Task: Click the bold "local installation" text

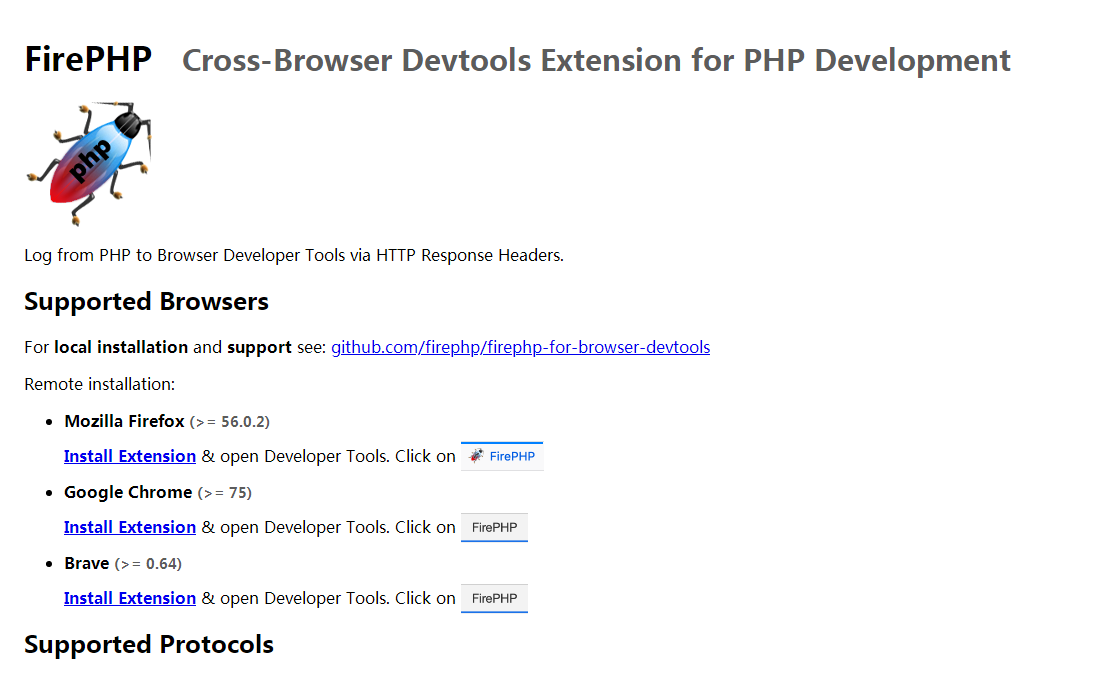Action: [121, 347]
